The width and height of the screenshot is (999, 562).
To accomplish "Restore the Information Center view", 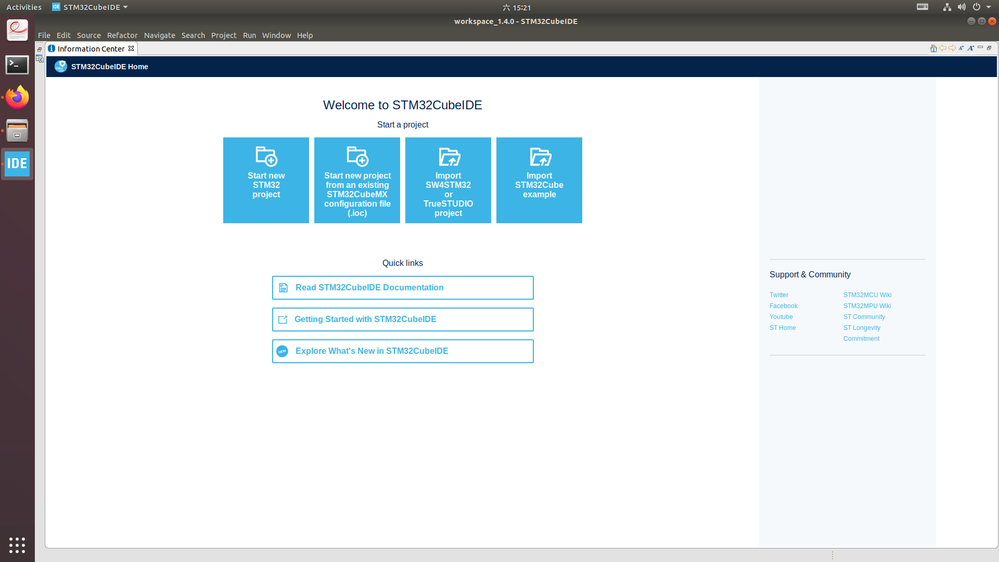I will click(x=989, y=48).
